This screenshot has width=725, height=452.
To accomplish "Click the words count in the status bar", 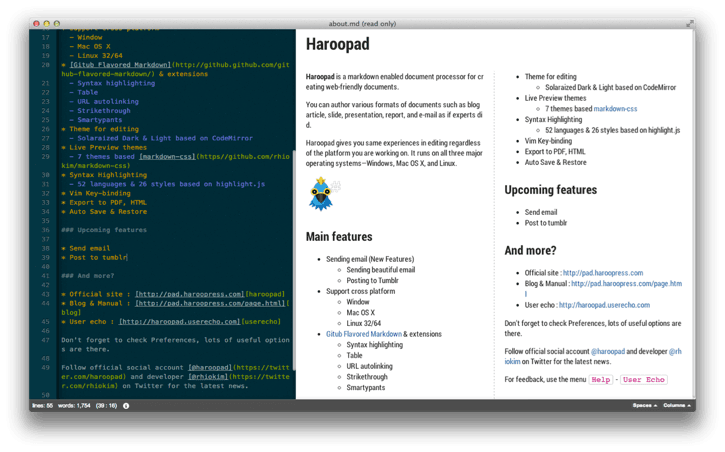I will tap(72, 406).
